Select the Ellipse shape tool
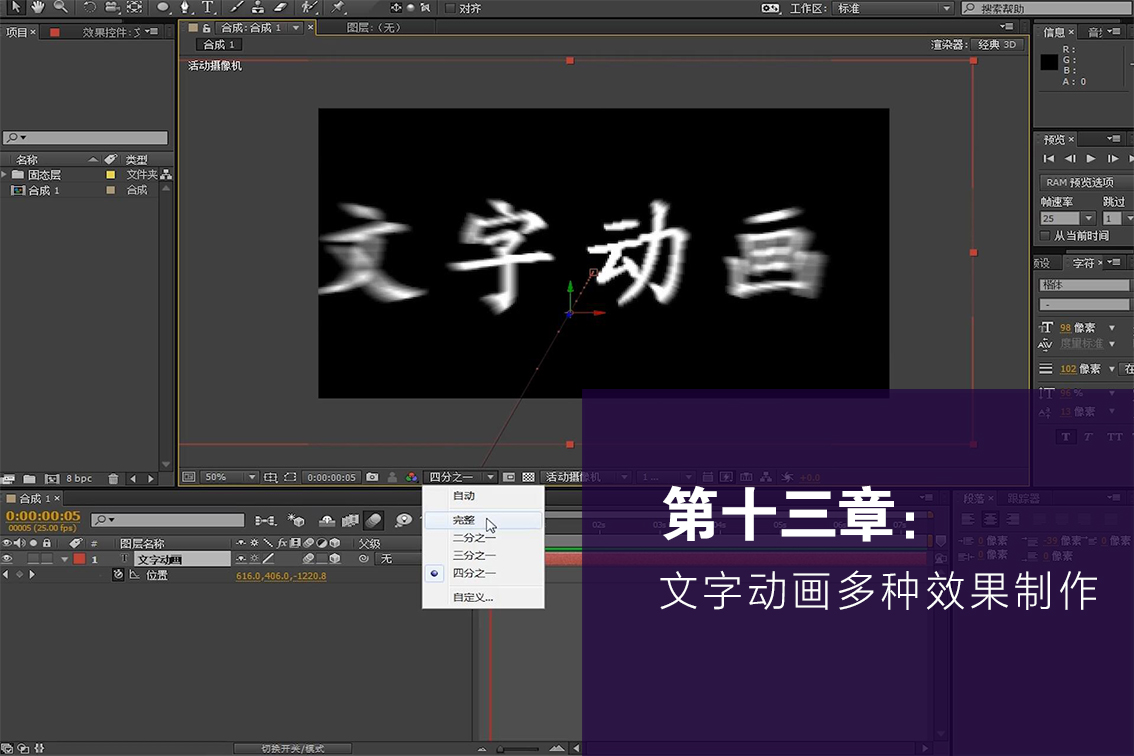This screenshot has width=1134, height=756. click(x=163, y=7)
